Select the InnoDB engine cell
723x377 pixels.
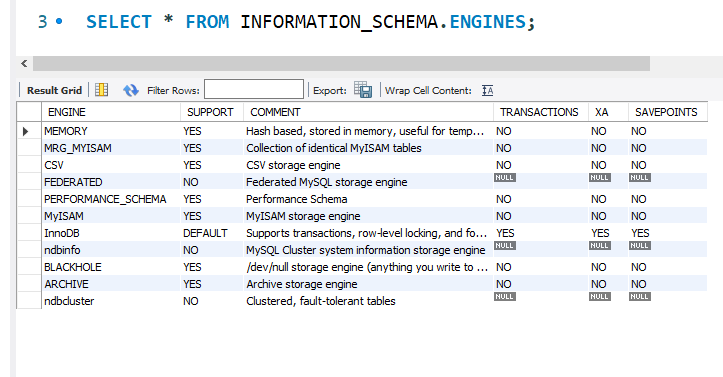pos(111,233)
